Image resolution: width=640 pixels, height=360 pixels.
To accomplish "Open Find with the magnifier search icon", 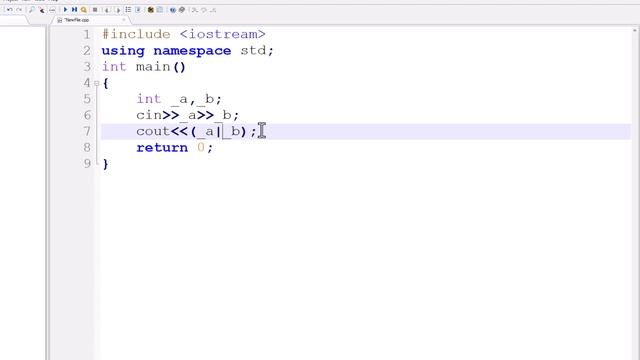I will (31, 10).
